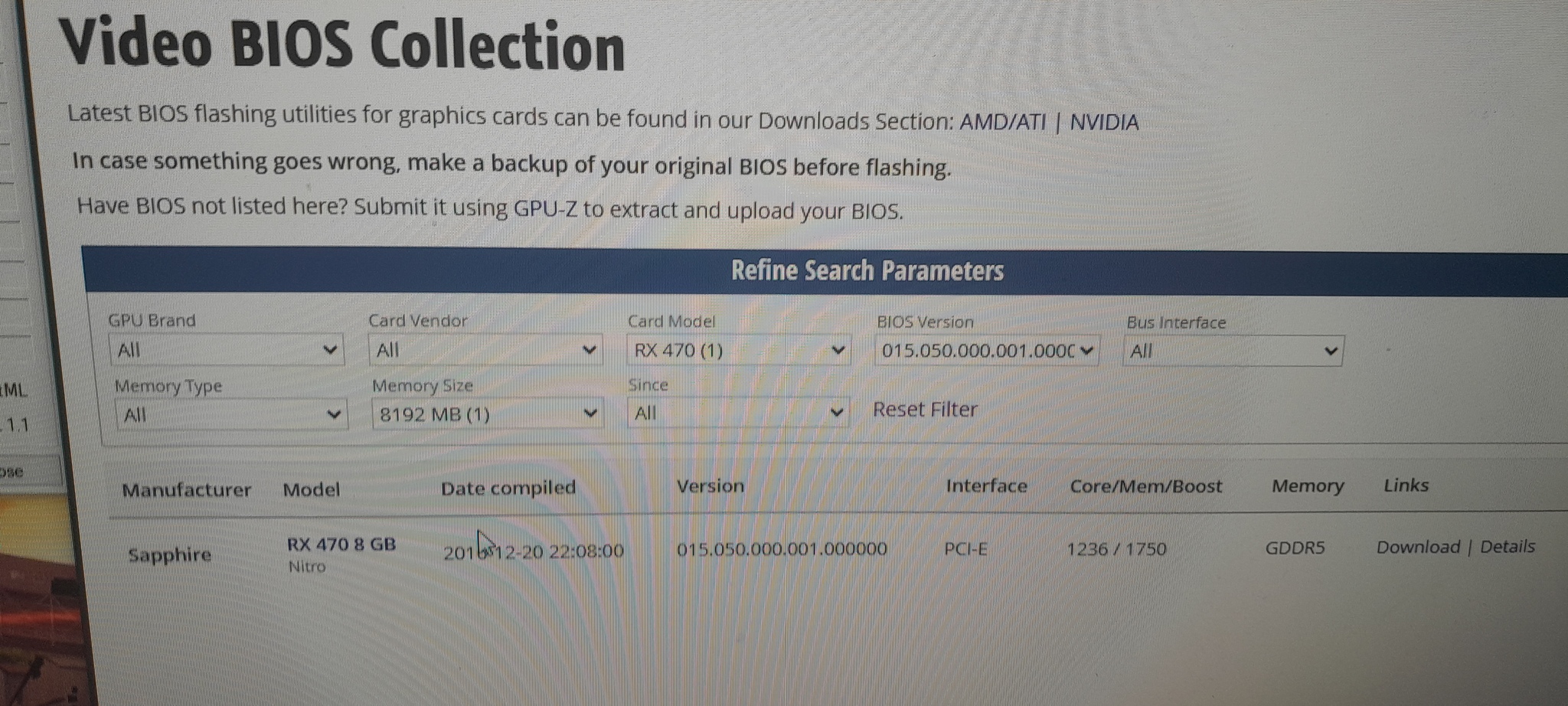Click the Core/Mem/Boost column header

pyautogui.click(x=1145, y=486)
